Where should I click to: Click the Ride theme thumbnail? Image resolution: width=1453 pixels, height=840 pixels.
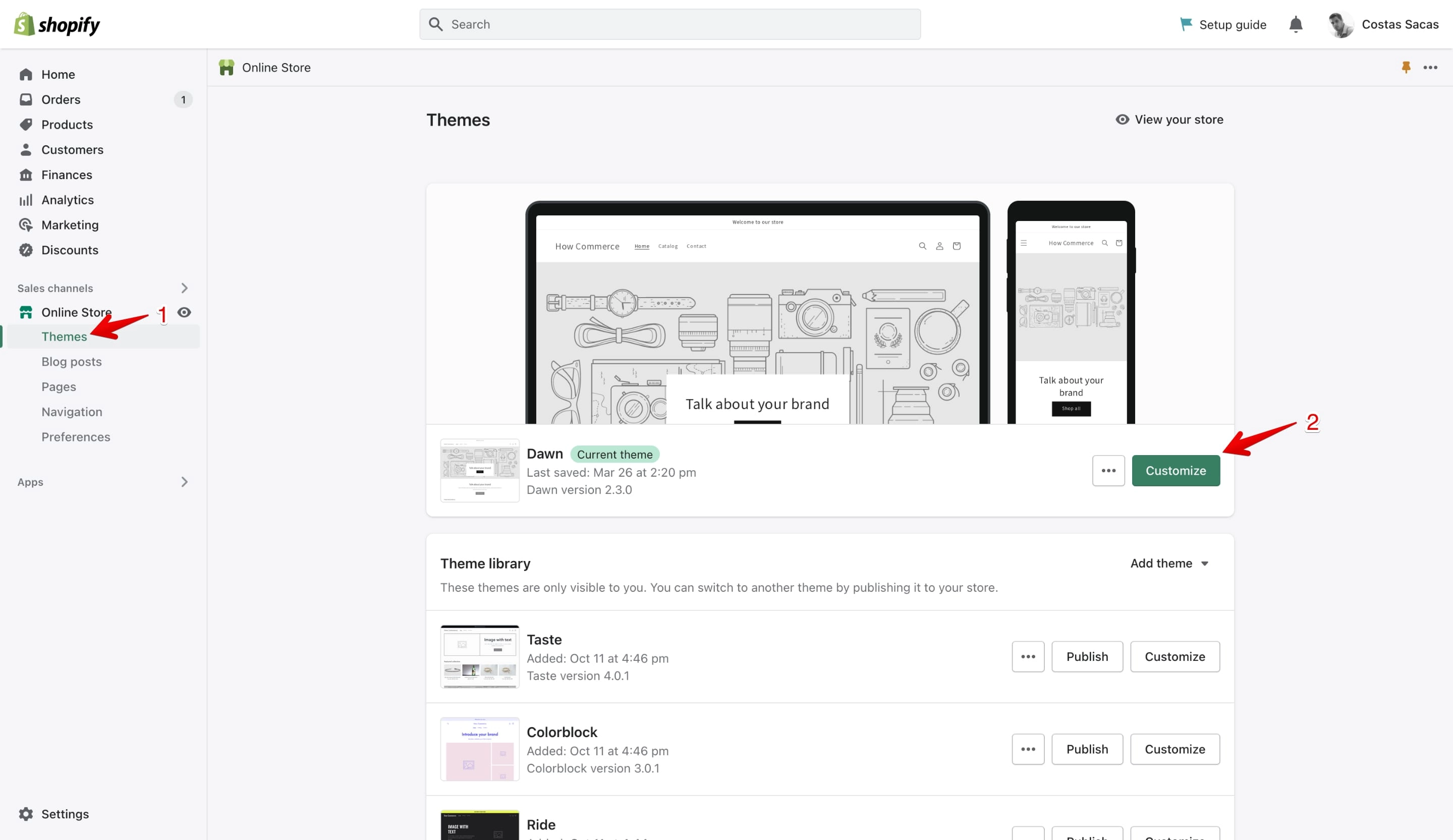pyautogui.click(x=480, y=825)
